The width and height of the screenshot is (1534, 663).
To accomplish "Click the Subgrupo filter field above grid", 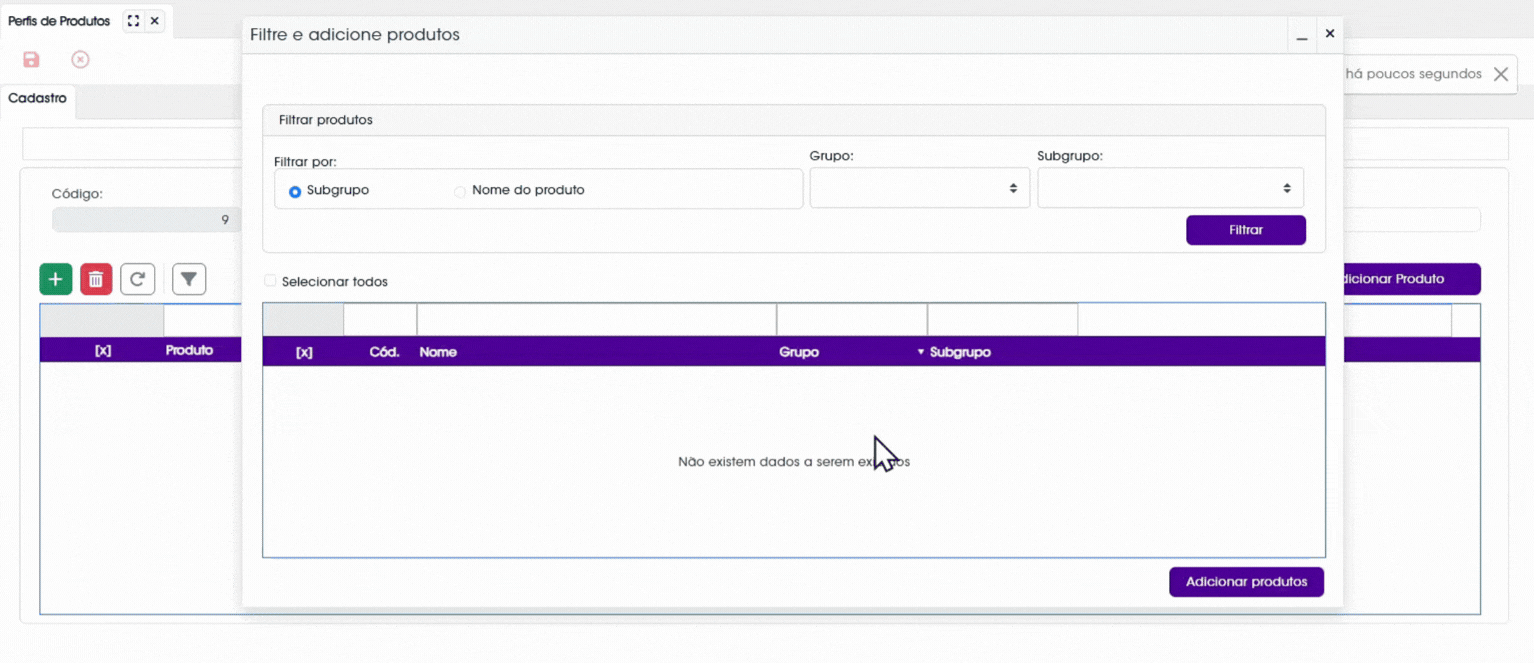I will pos(1003,320).
